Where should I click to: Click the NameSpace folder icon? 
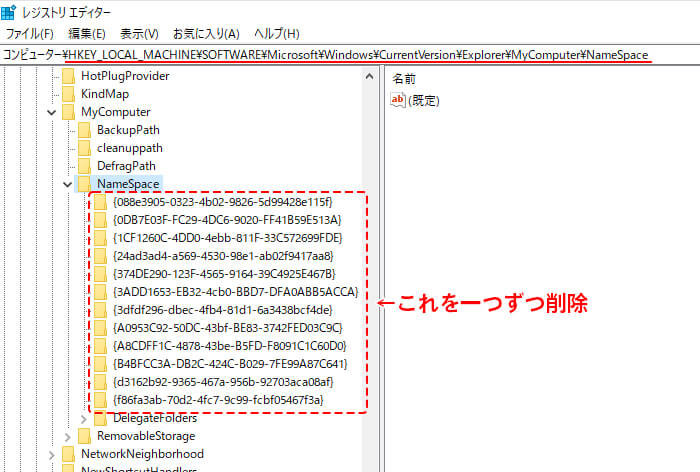(x=84, y=184)
